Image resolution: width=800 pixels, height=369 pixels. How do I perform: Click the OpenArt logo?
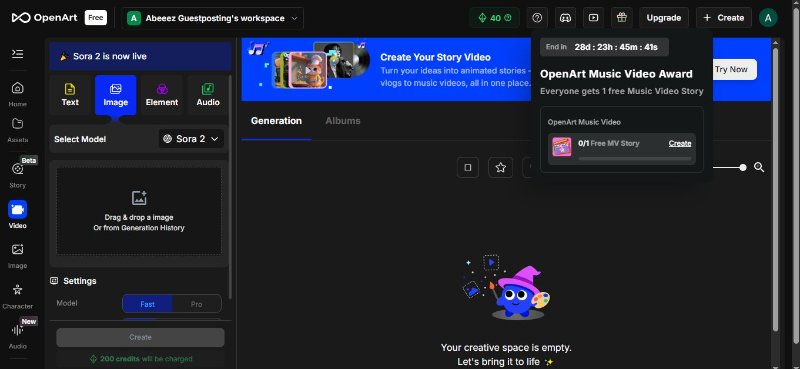tap(44, 18)
